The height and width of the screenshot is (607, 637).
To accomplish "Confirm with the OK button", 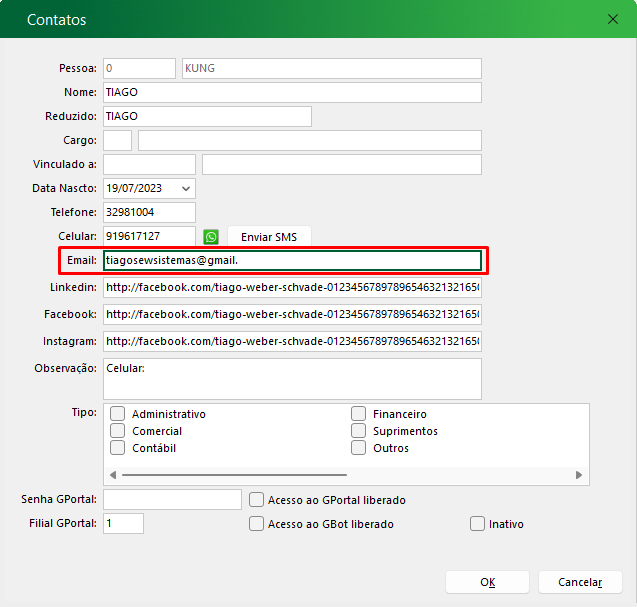I will point(487,582).
